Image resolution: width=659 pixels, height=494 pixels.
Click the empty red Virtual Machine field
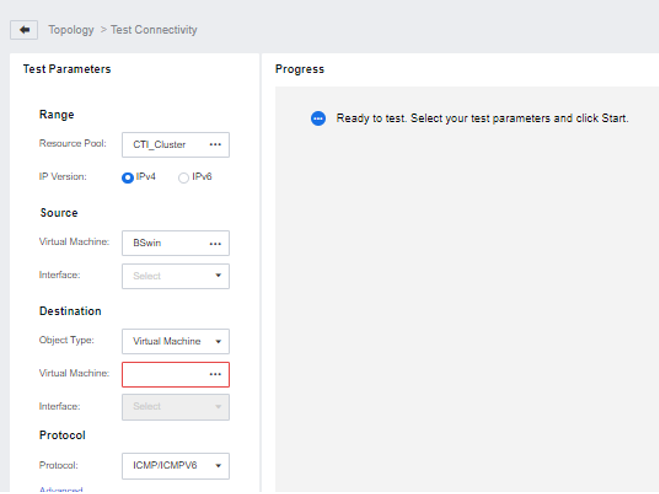176,375
